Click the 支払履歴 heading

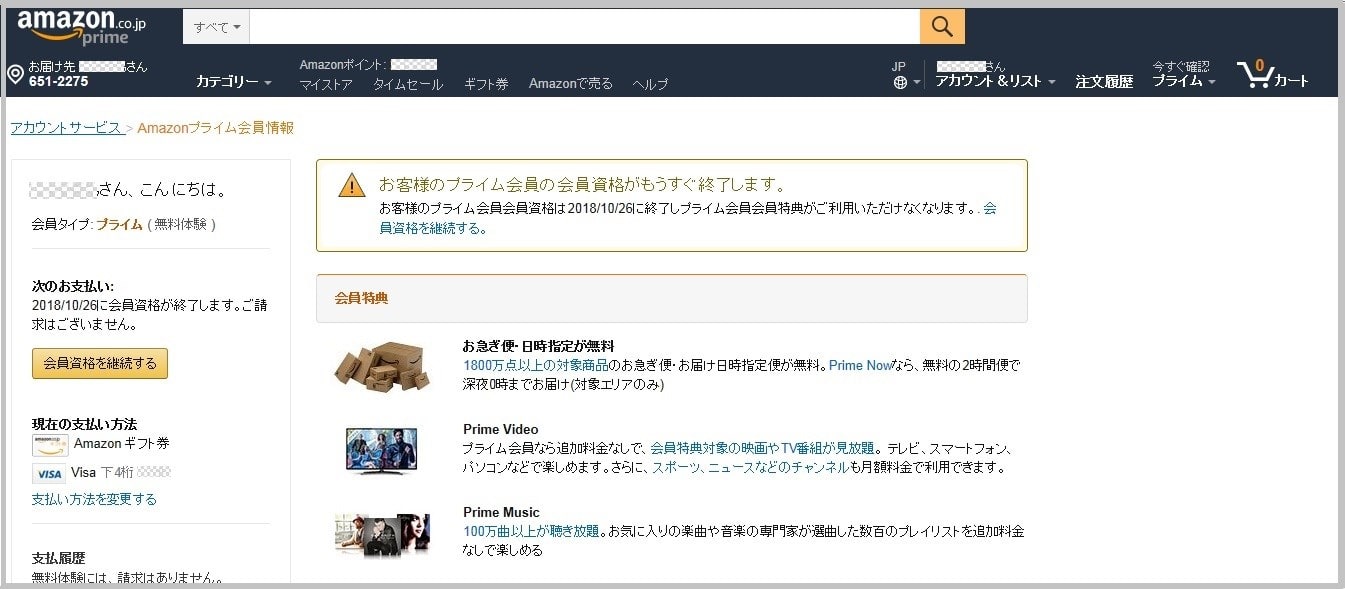pyautogui.click(x=59, y=558)
